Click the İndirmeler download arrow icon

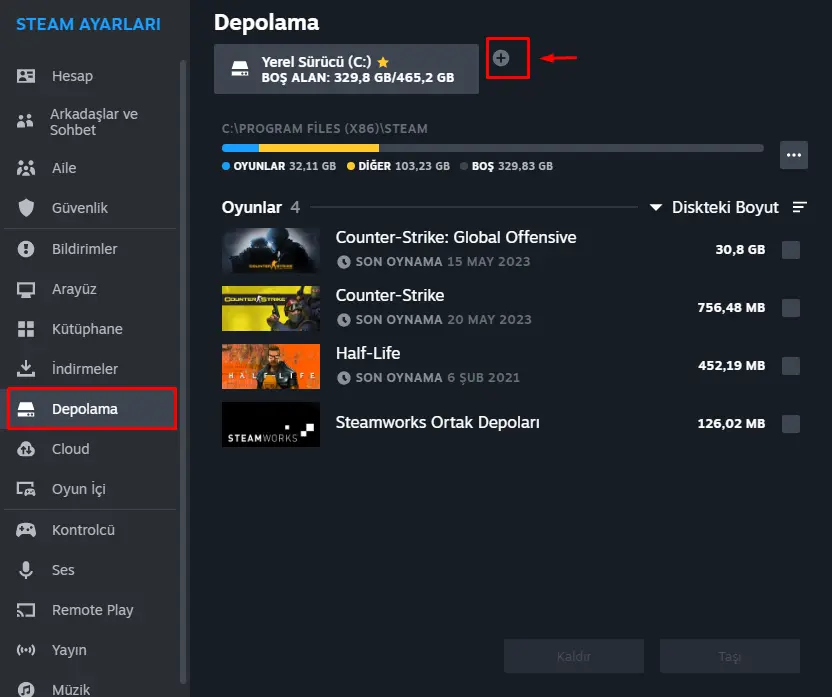26,369
